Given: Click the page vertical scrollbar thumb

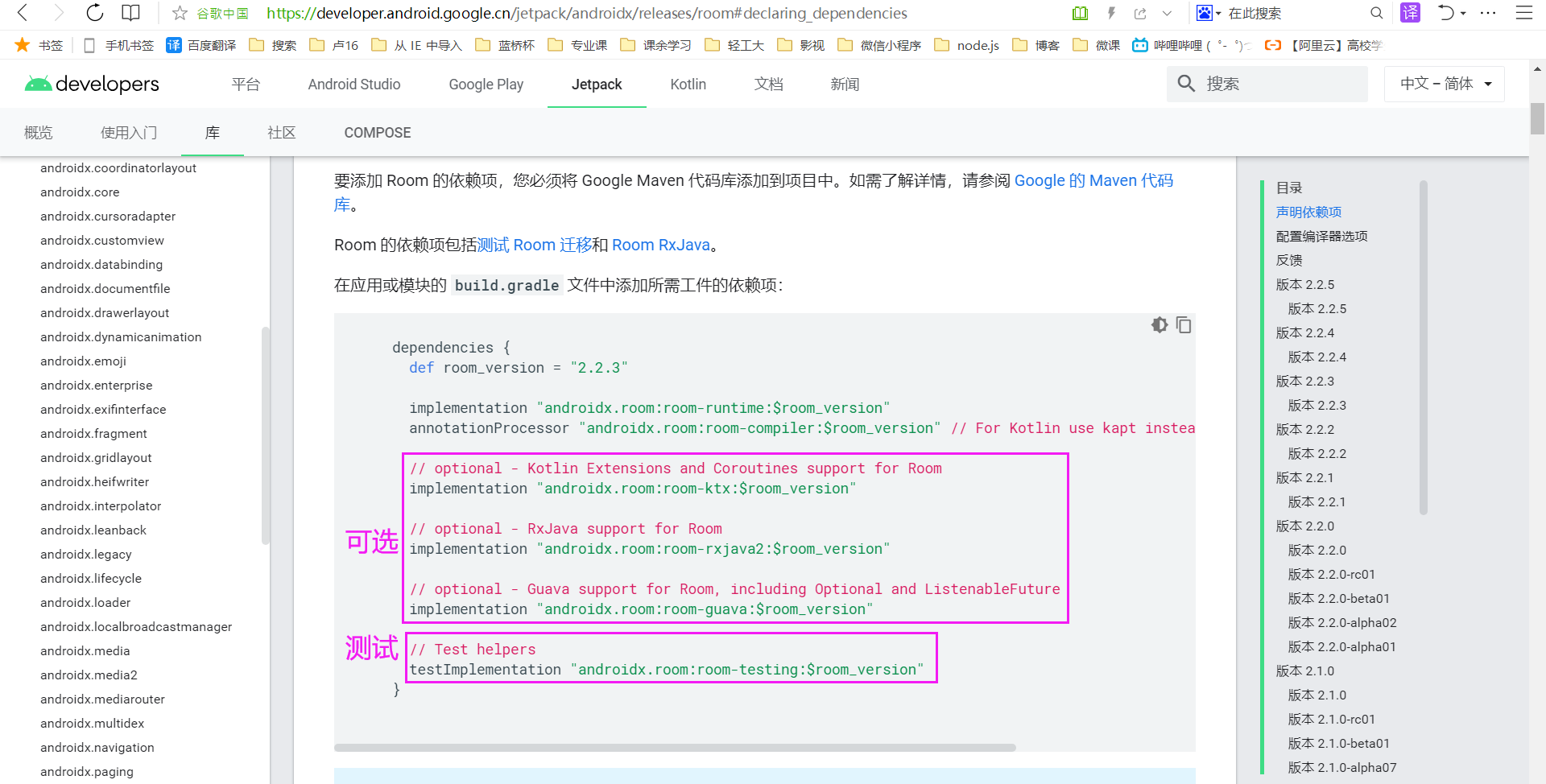Looking at the screenshot, I should coord(1537,119).
